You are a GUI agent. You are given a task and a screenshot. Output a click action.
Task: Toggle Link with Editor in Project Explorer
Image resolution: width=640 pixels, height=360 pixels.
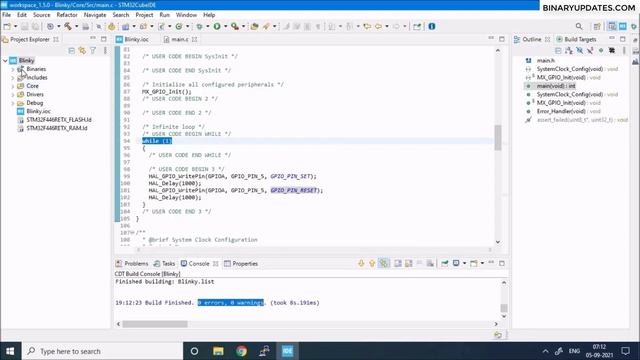(x=82, y=51)
